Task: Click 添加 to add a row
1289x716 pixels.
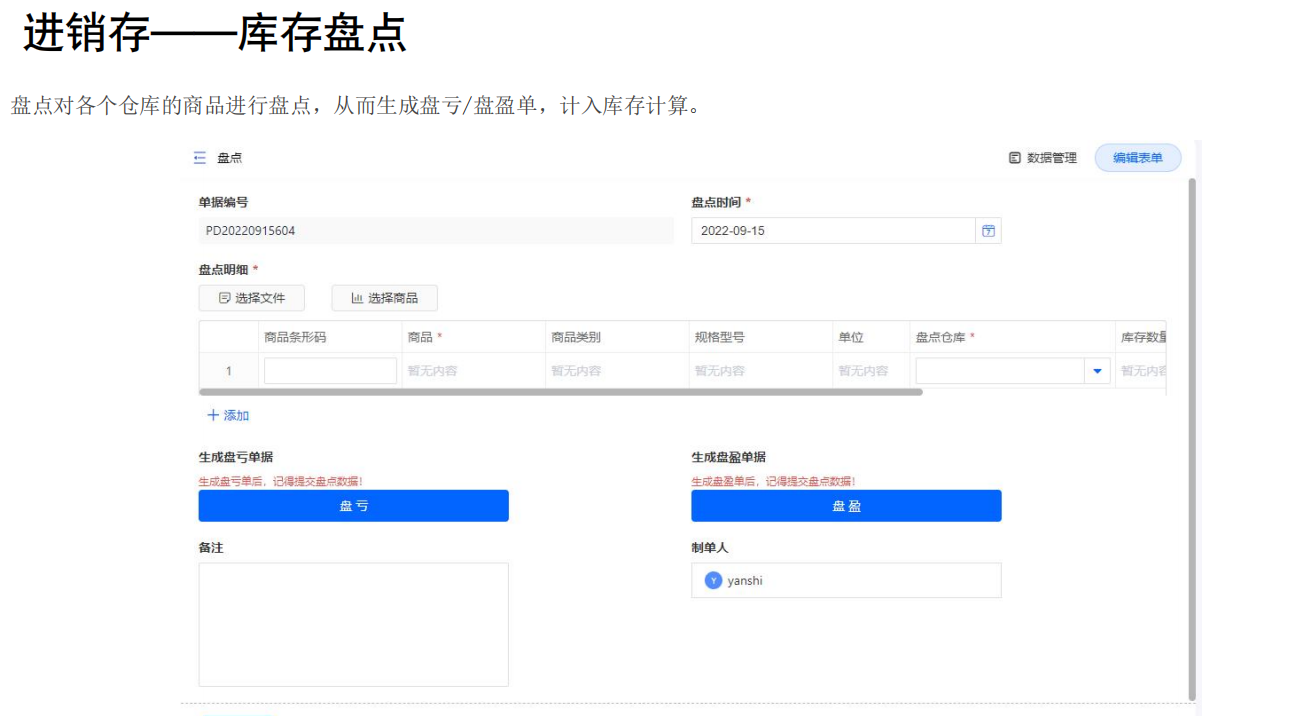Action: pos(228,415)
